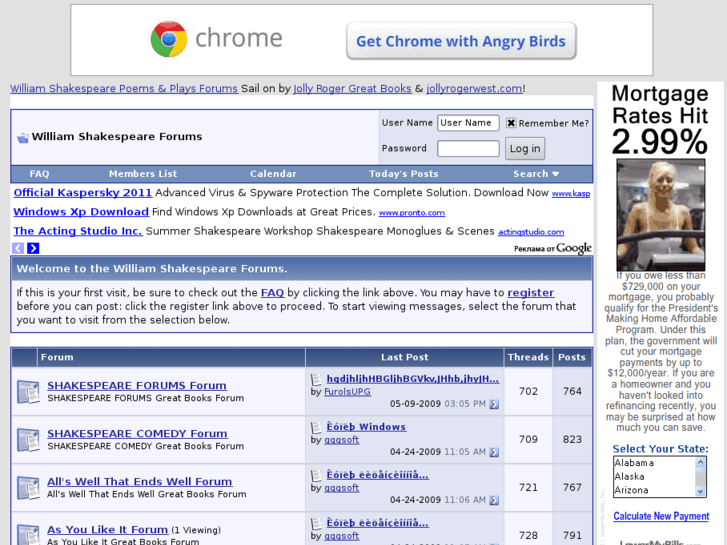This screenshot has width=727, height=545.
Task: Click the William Shakespeare Forums folder icon
Action: tap(23, 138)
